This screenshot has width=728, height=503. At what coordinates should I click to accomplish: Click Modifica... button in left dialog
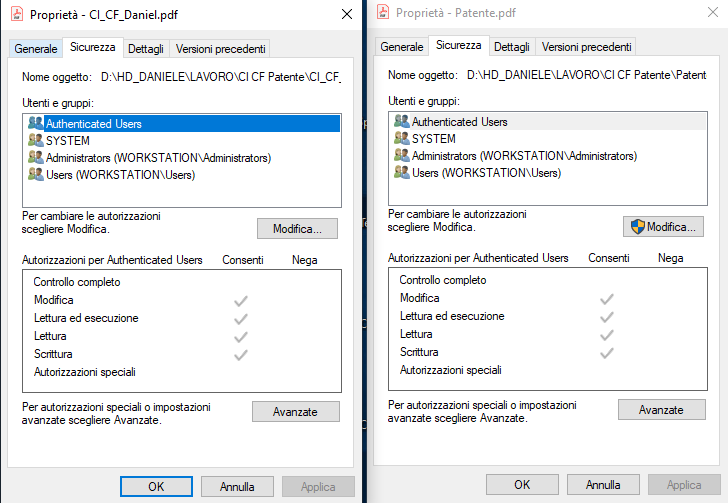pyautogui.click(x=297, y=229)
